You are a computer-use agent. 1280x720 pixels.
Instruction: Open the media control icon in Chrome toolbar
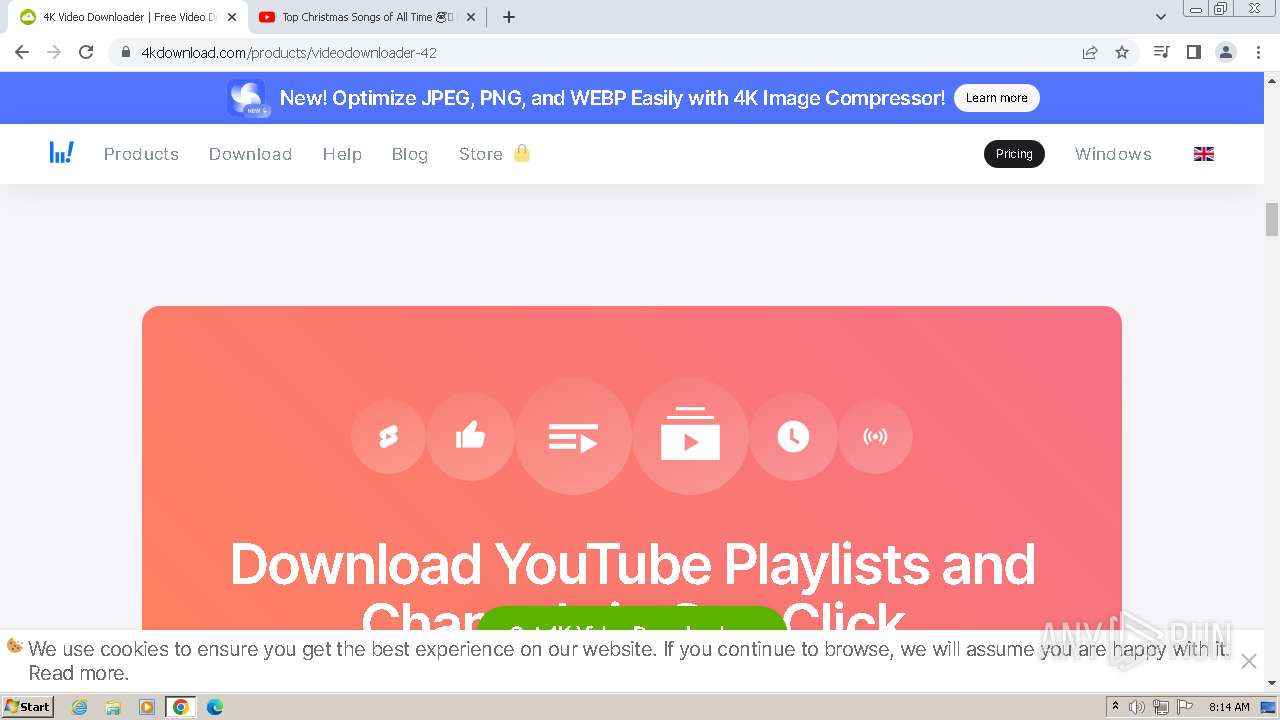coord(1161,52)
